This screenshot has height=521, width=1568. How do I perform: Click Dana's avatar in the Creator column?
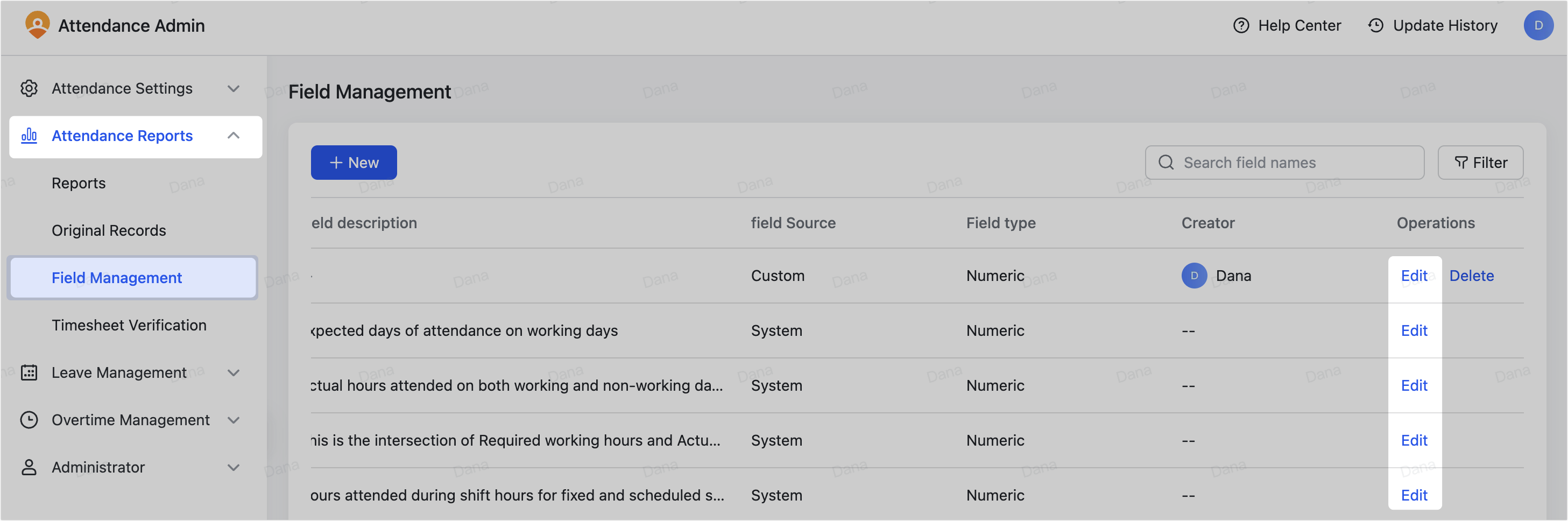pos(1194,276)
